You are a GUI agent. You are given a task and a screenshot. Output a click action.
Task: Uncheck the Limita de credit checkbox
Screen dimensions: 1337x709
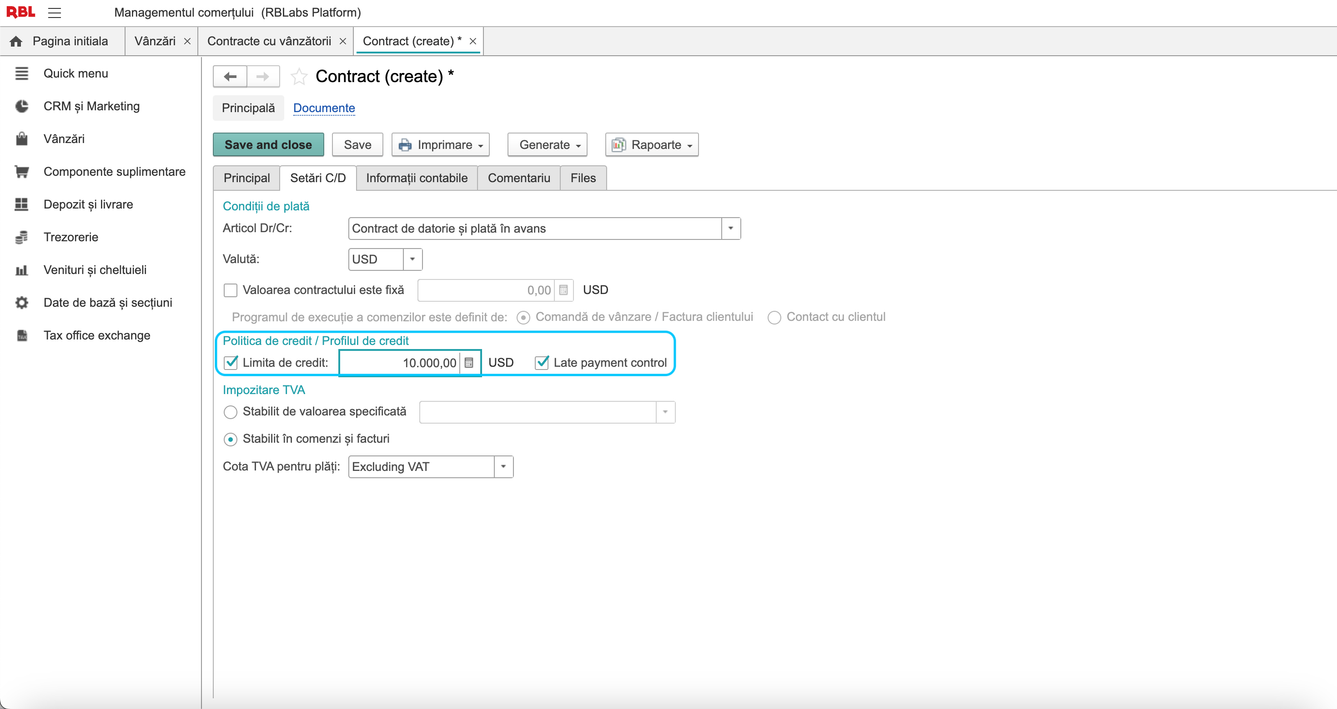[x=230, y=363]
